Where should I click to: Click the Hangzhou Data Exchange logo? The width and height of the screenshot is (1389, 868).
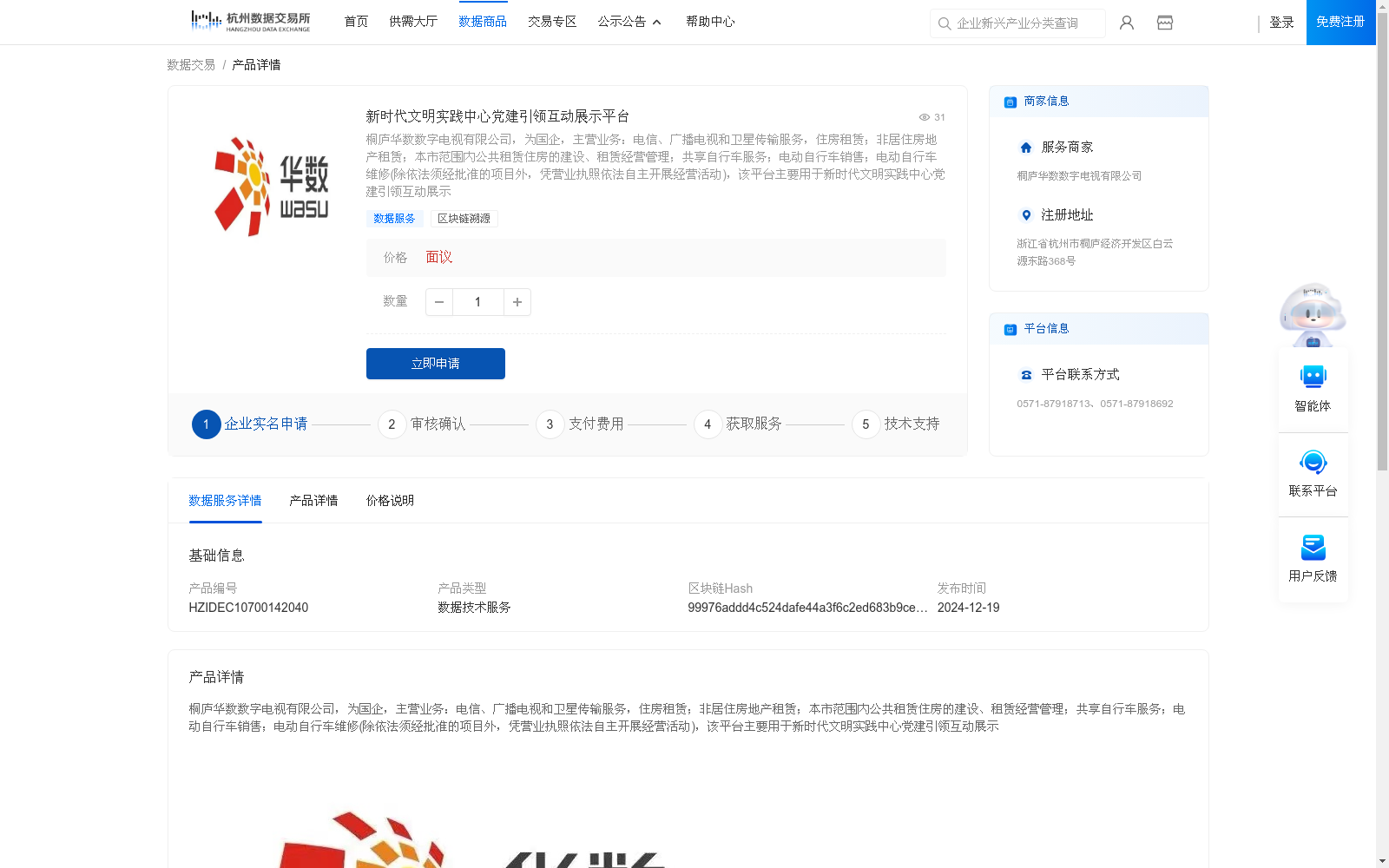pyautogui.click(x=251, y=21)
